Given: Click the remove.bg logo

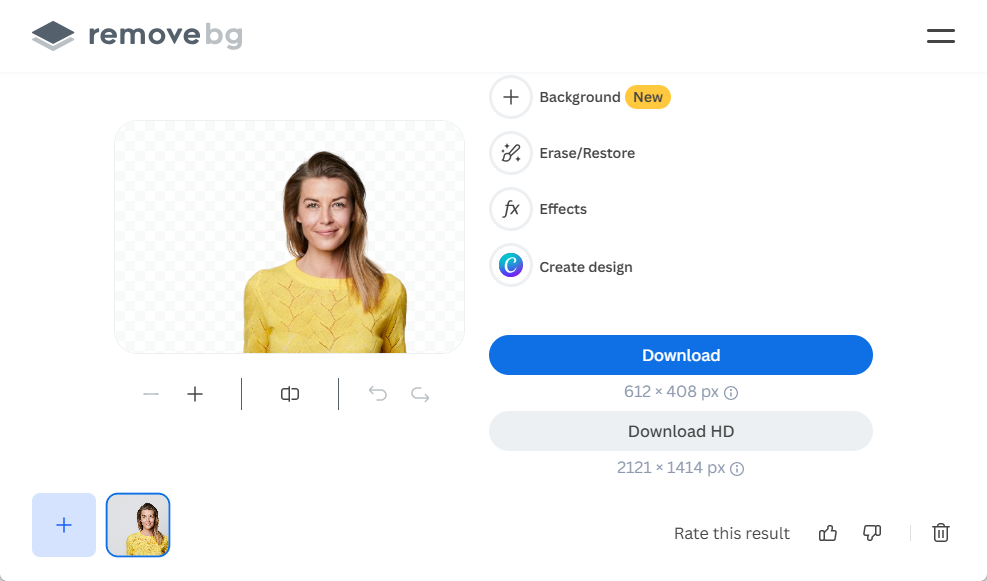Looking at the screenshot, I should point(137,37).
